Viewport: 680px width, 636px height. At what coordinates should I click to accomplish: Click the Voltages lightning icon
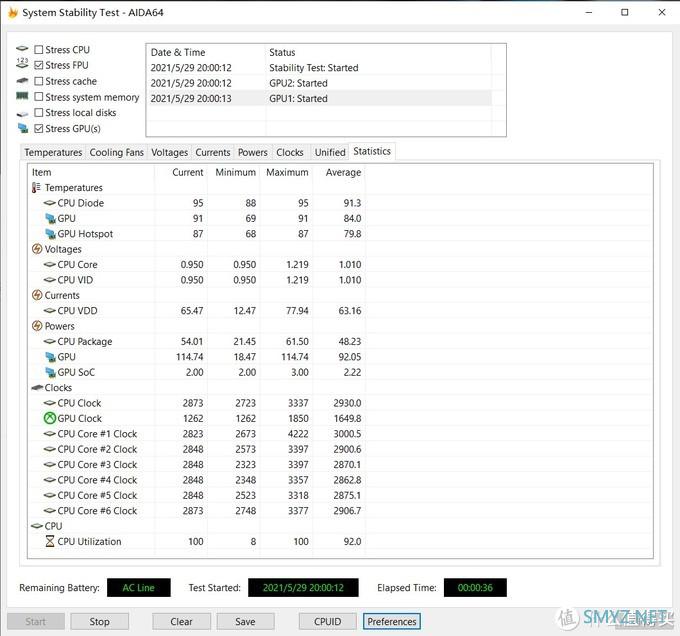[37, 249]
